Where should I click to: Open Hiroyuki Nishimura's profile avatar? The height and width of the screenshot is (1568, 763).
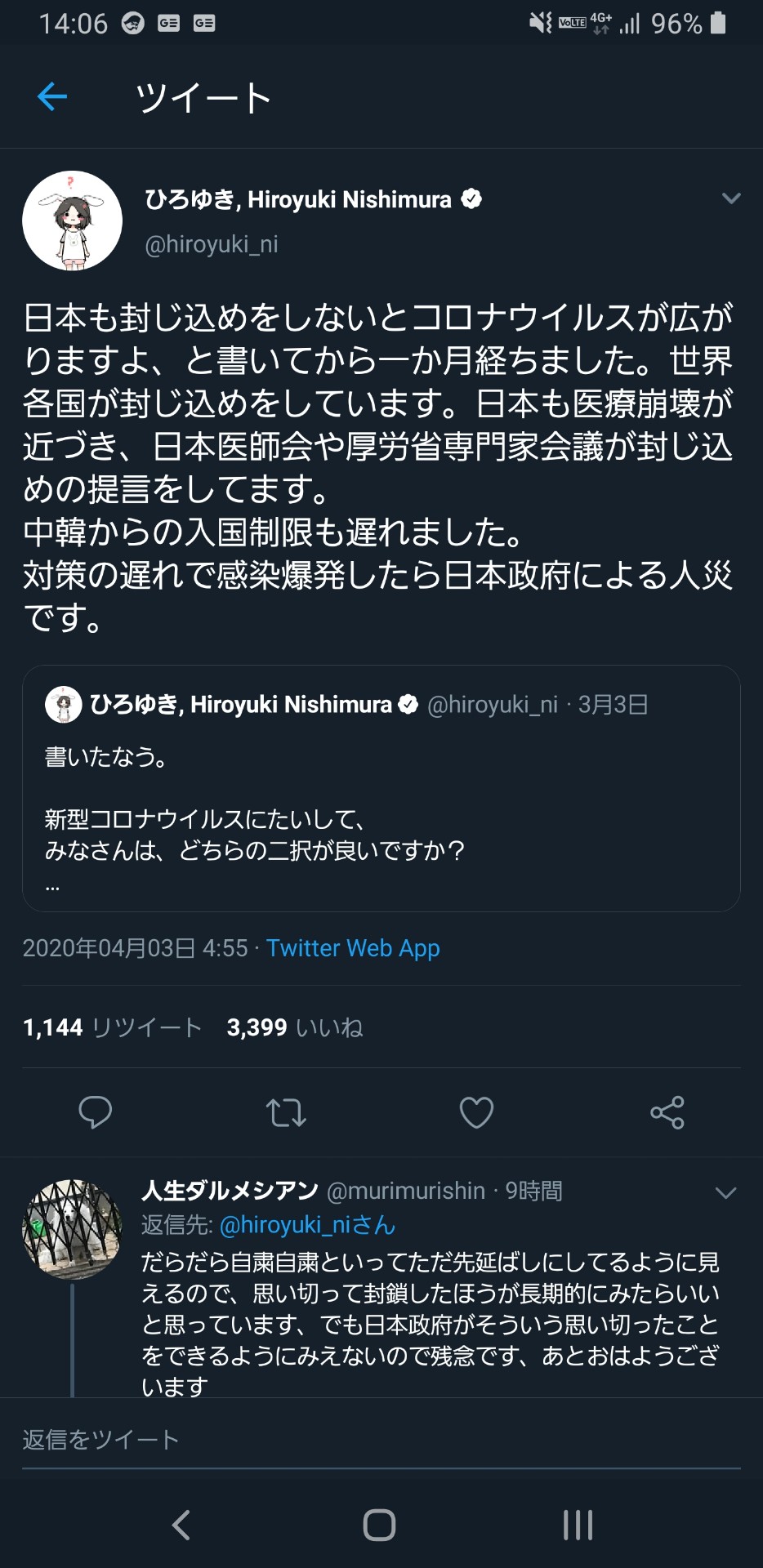(x=72, y=220)
